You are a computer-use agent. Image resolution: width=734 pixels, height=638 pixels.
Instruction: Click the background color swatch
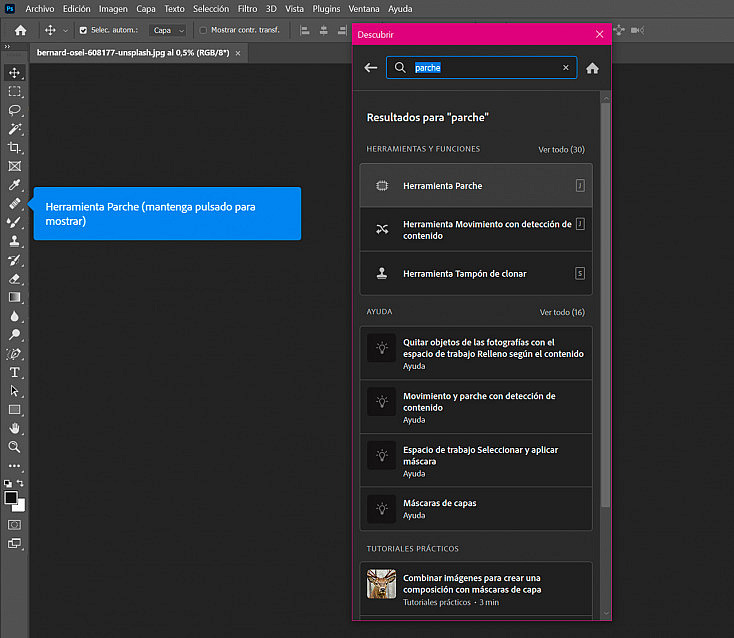tap(21, 507)
